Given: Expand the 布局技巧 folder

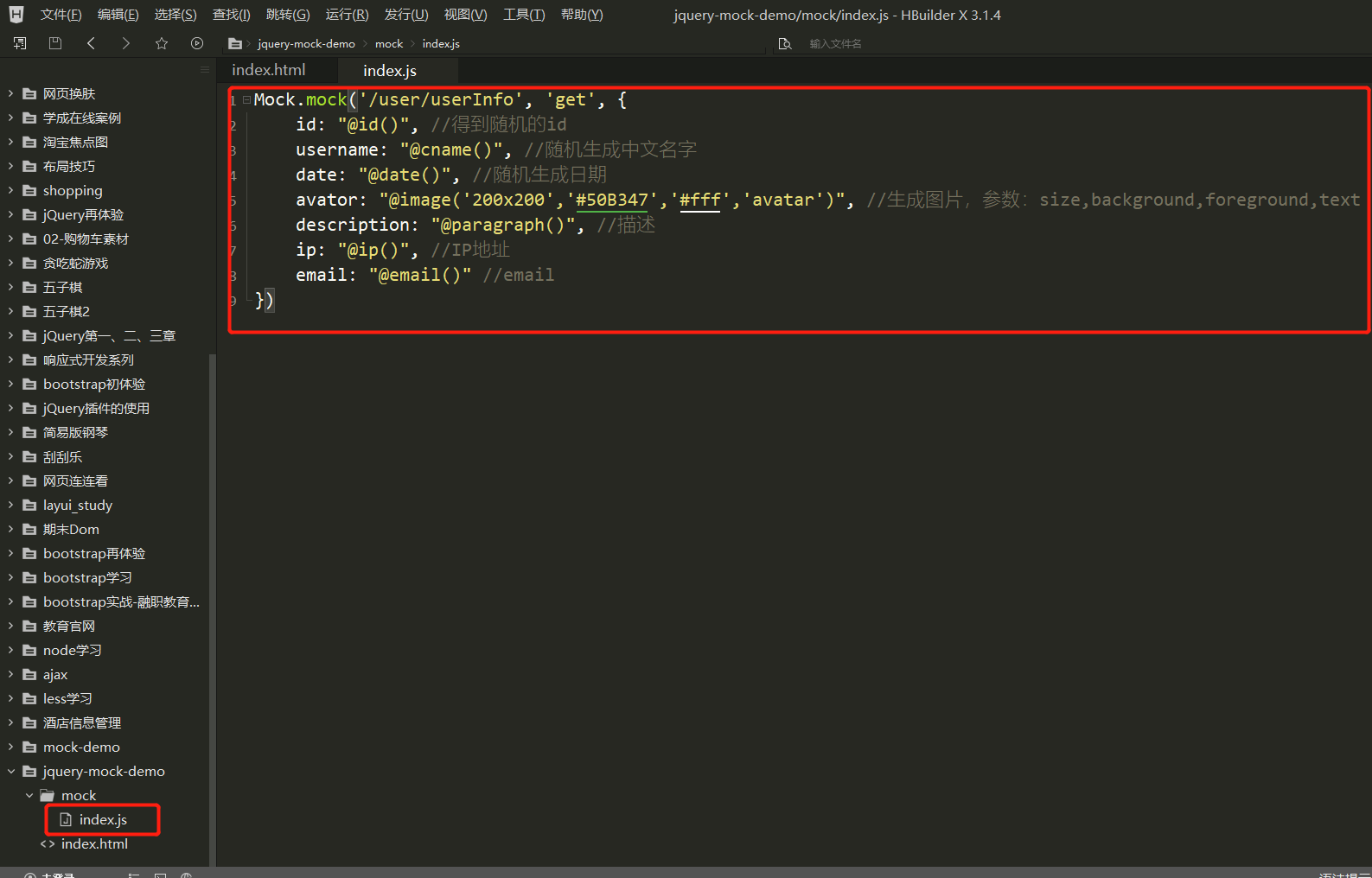Looking at the screenshot, I should (x=10, y=166).
